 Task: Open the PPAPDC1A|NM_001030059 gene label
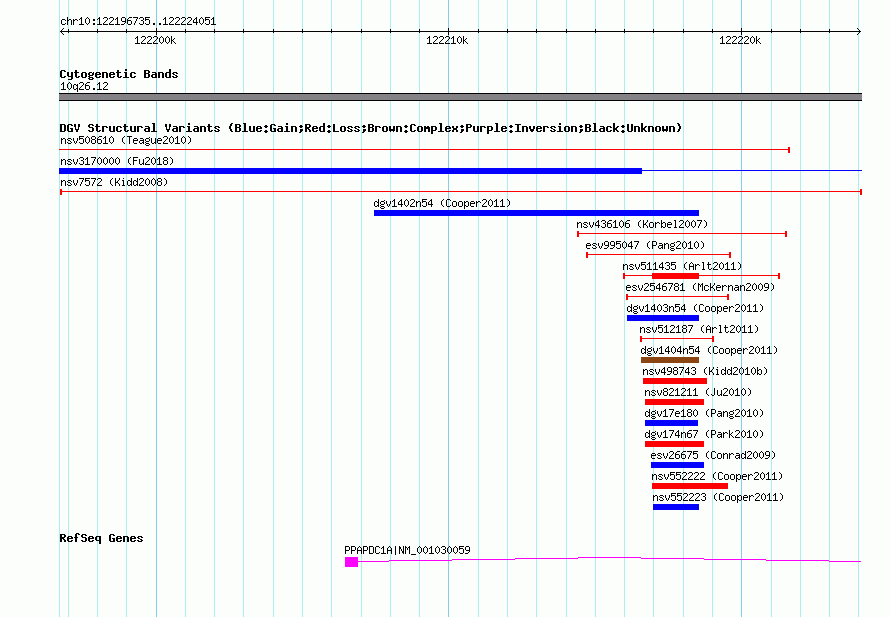click(407, 551)
